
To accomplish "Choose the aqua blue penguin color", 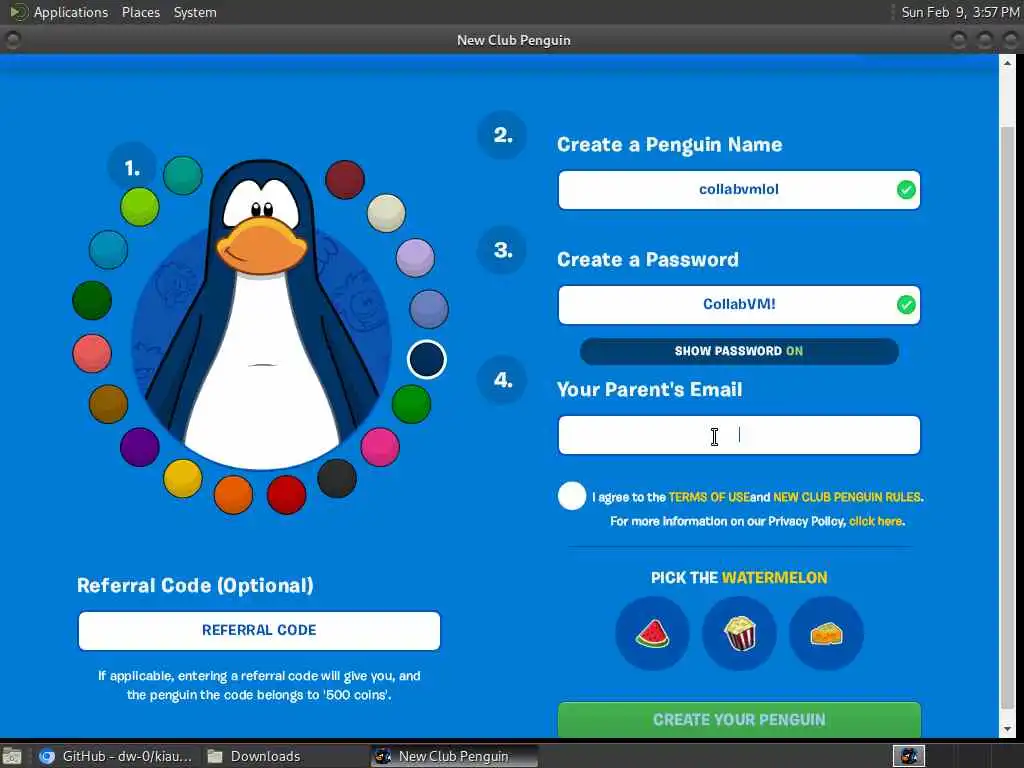I will 108,249.
